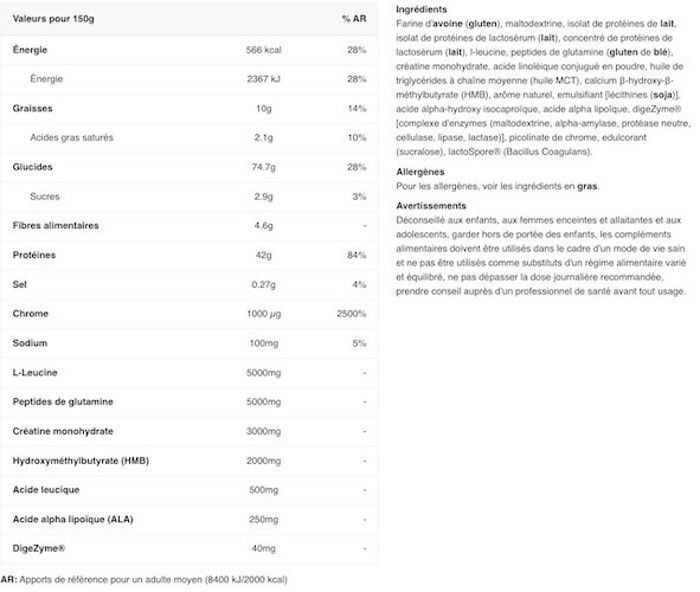
Task: Click the "Acide alpha lipoïque (ALA)" row
Action: (x=70, y=520)
